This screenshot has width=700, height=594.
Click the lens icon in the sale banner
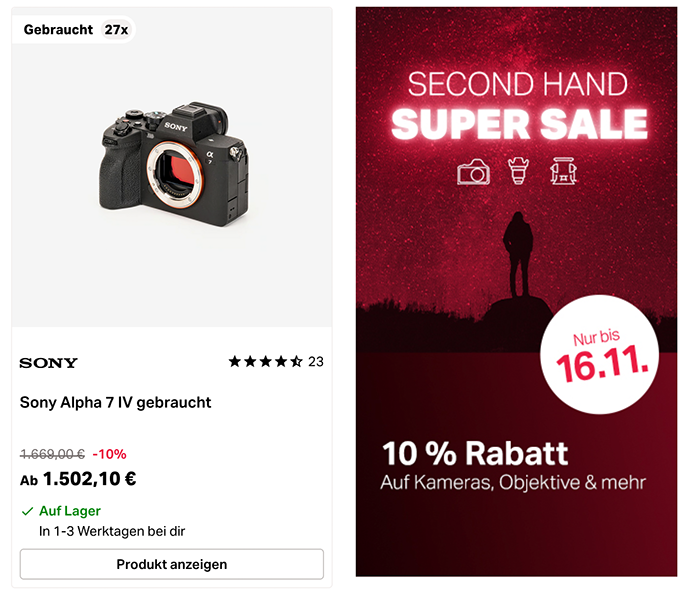[517, 172]
